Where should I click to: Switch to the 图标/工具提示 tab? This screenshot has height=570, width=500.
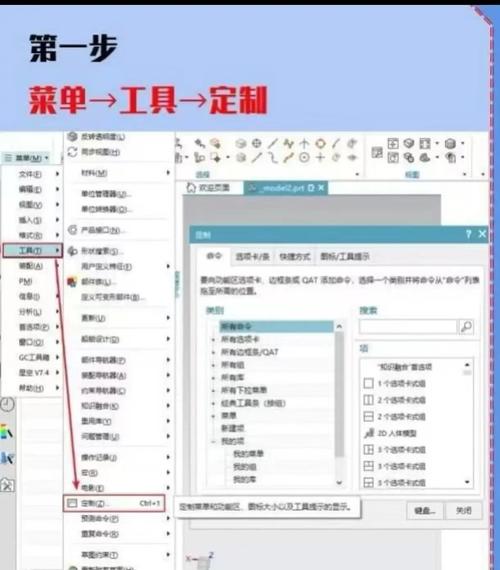(344, 257)
